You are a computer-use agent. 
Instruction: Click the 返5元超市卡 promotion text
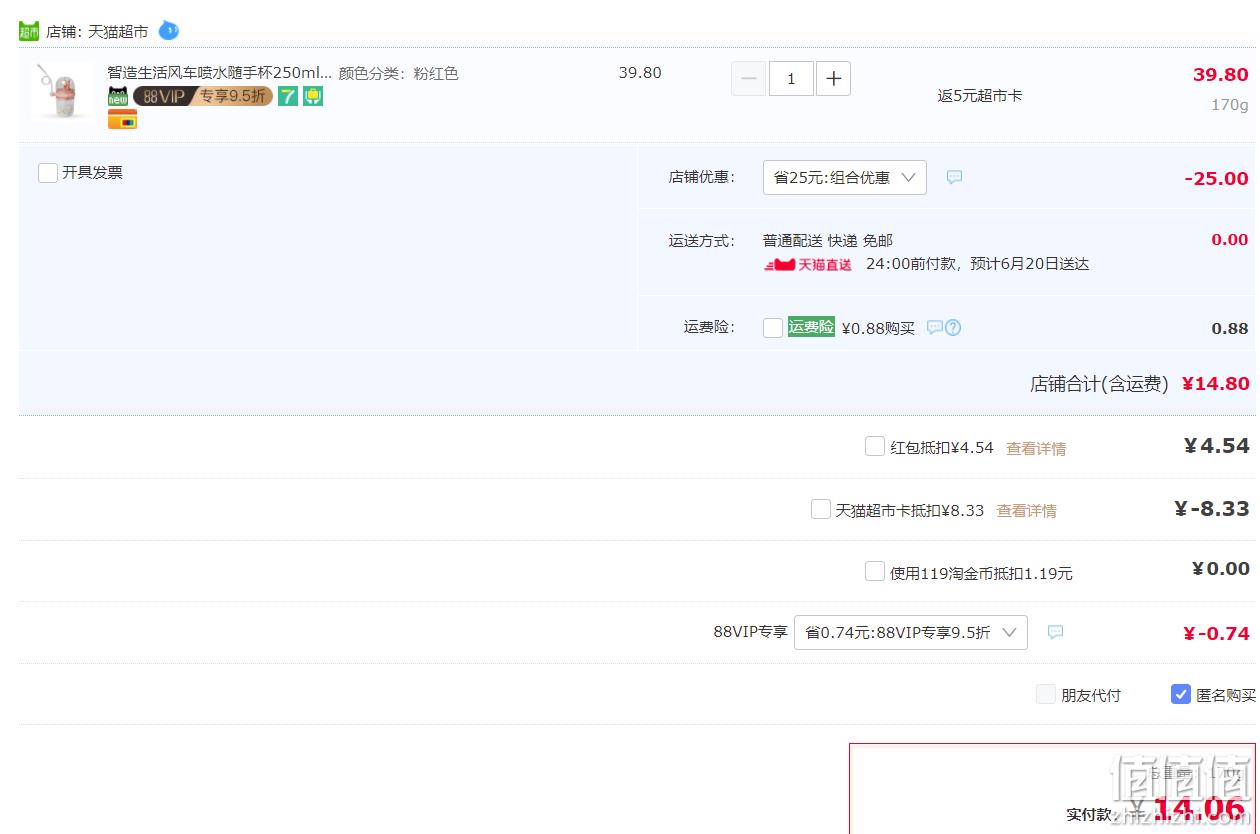point(980,96)
